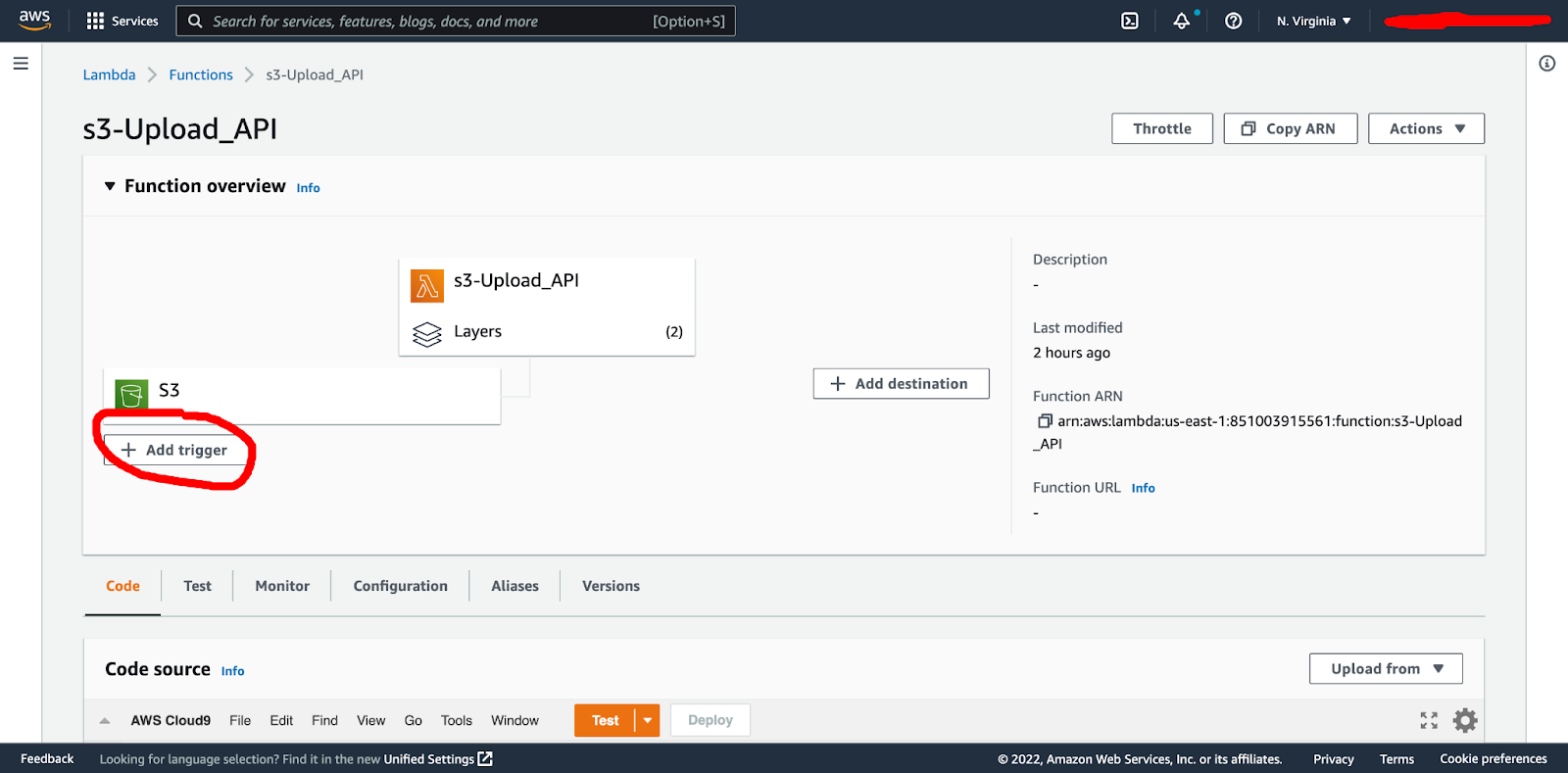The height and width of the screenshot is (773, 1568).
Task: Open the Cloud9 Go menu
Action: [x=413, y=720]
